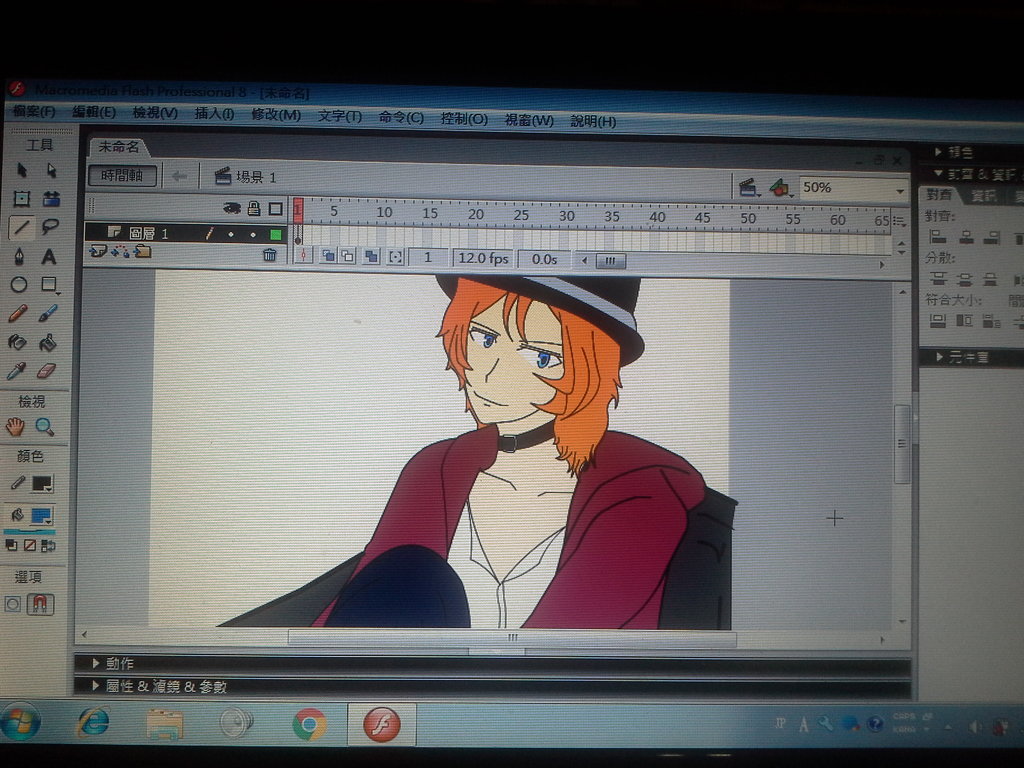The image size is (1024, 768).
Task: Open Modify Onion Markers menu
Action: click(395, 257)
